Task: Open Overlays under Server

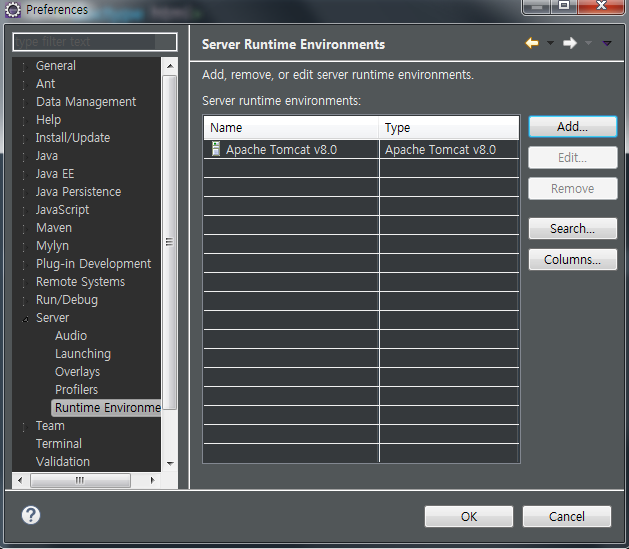Action: tap(77, 372)
